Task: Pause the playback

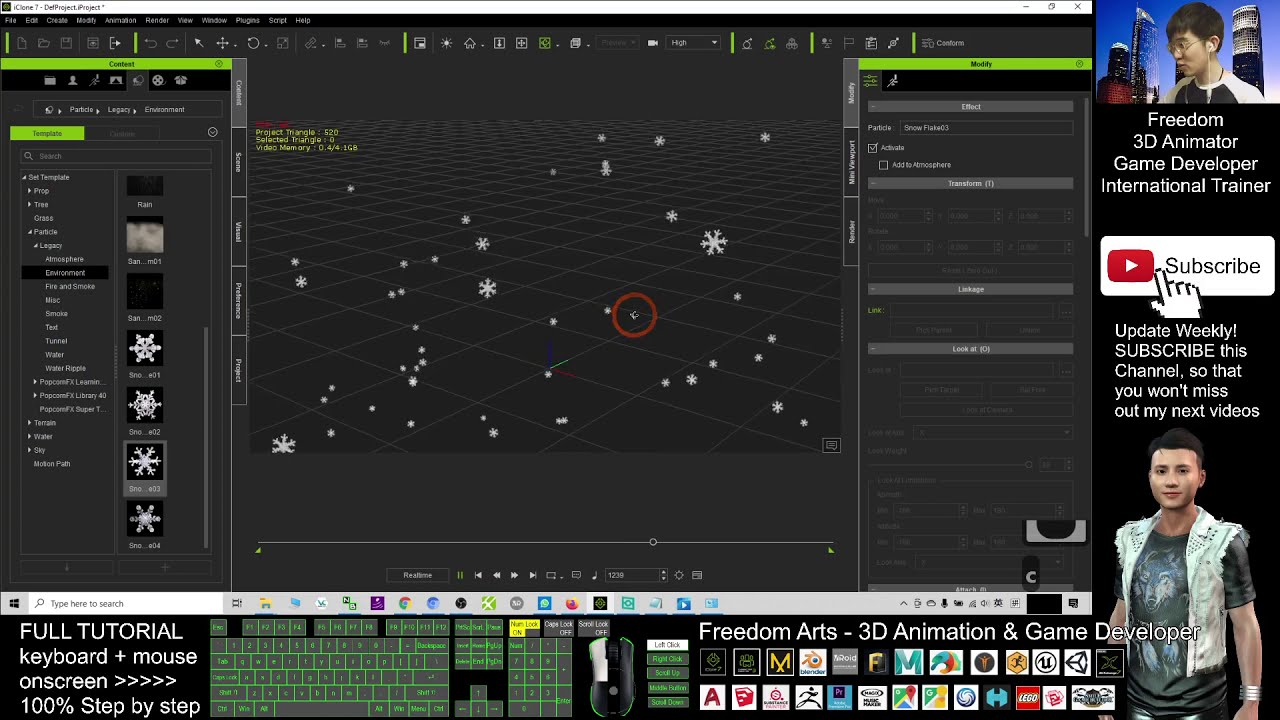Action: point(460,575)
